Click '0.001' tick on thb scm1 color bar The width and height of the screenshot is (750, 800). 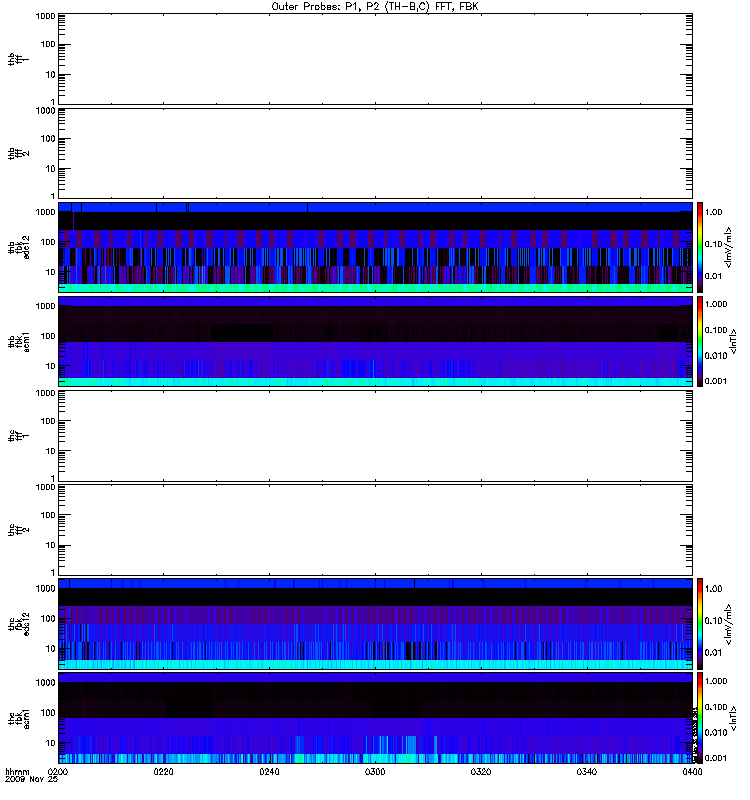(x=716, y=381)
